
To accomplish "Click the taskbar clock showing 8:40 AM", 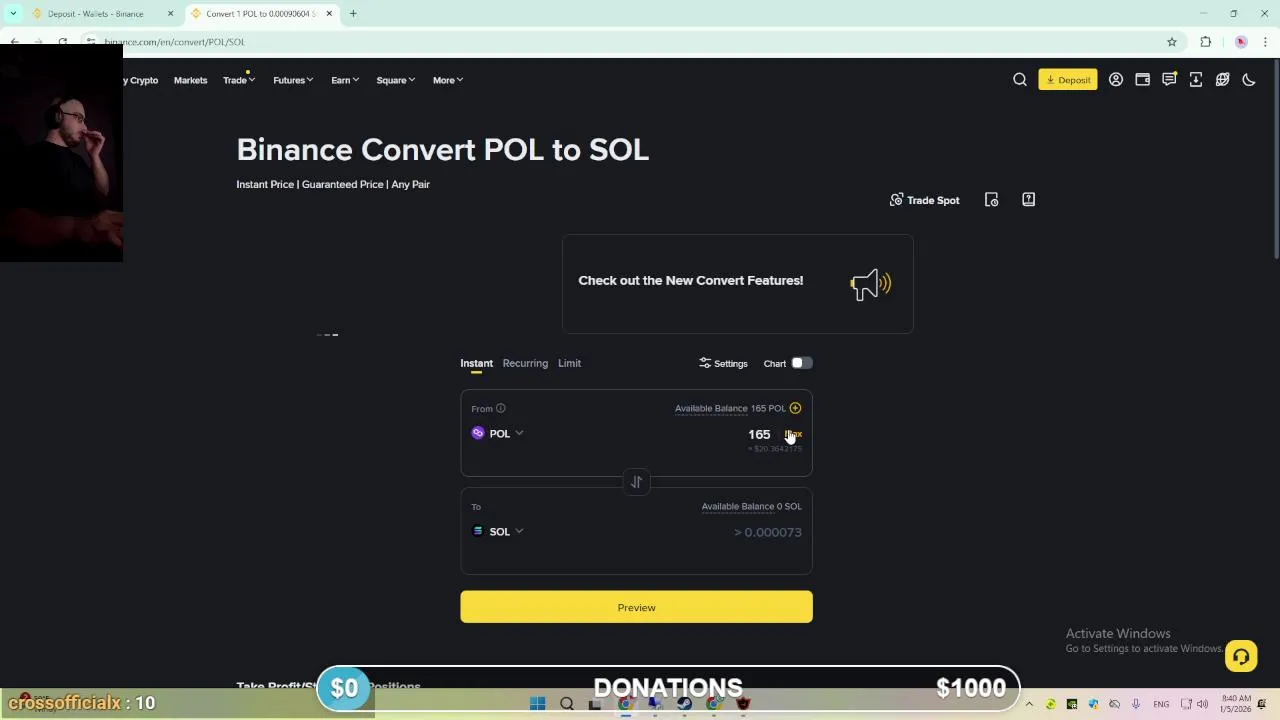I will (1235, 704).
